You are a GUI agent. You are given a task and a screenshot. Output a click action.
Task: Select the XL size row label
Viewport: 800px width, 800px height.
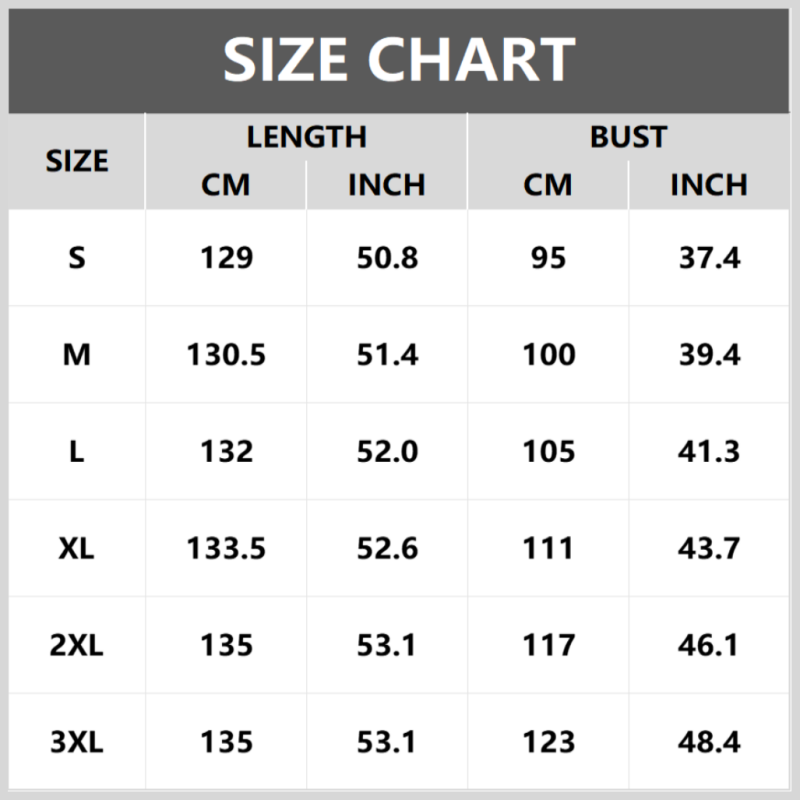coord(77,548)
